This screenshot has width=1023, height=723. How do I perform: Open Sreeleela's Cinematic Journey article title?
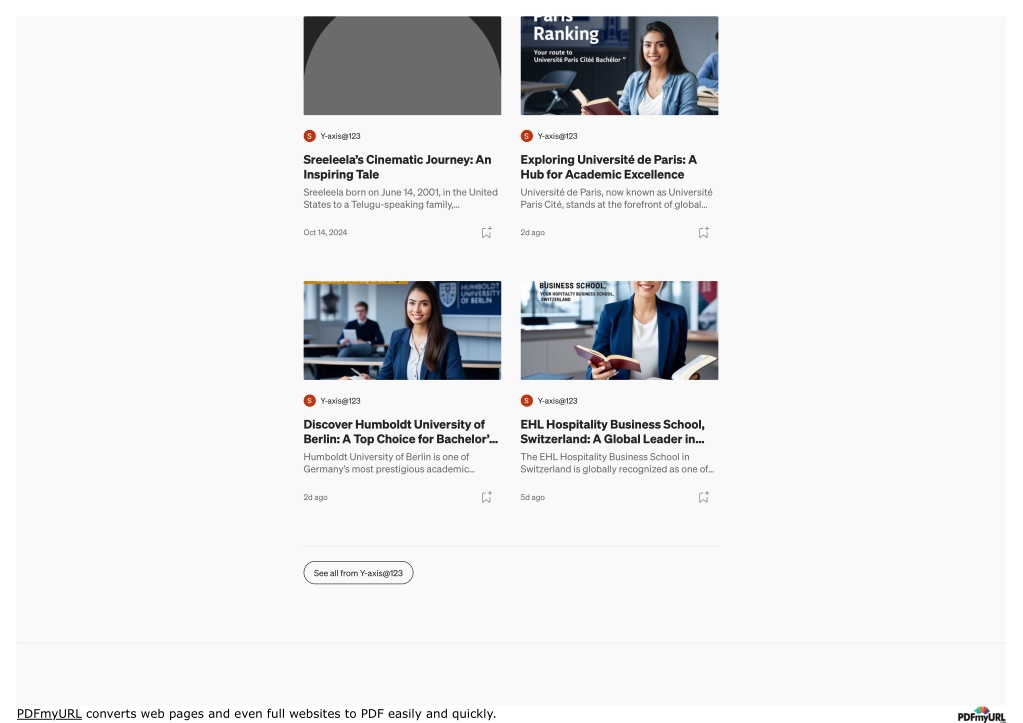click(397, 167)
